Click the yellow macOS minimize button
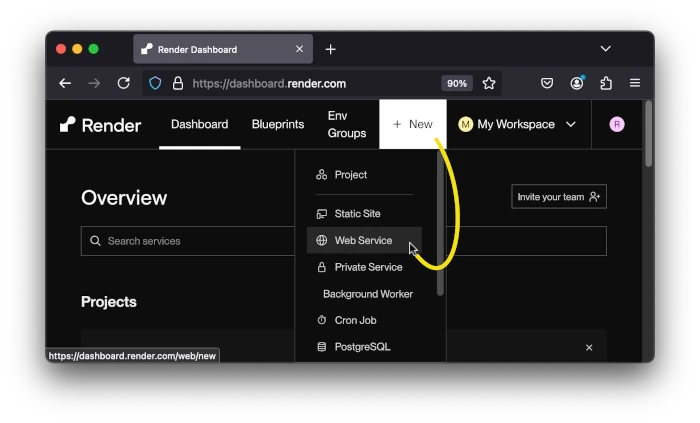 point(77,49)
